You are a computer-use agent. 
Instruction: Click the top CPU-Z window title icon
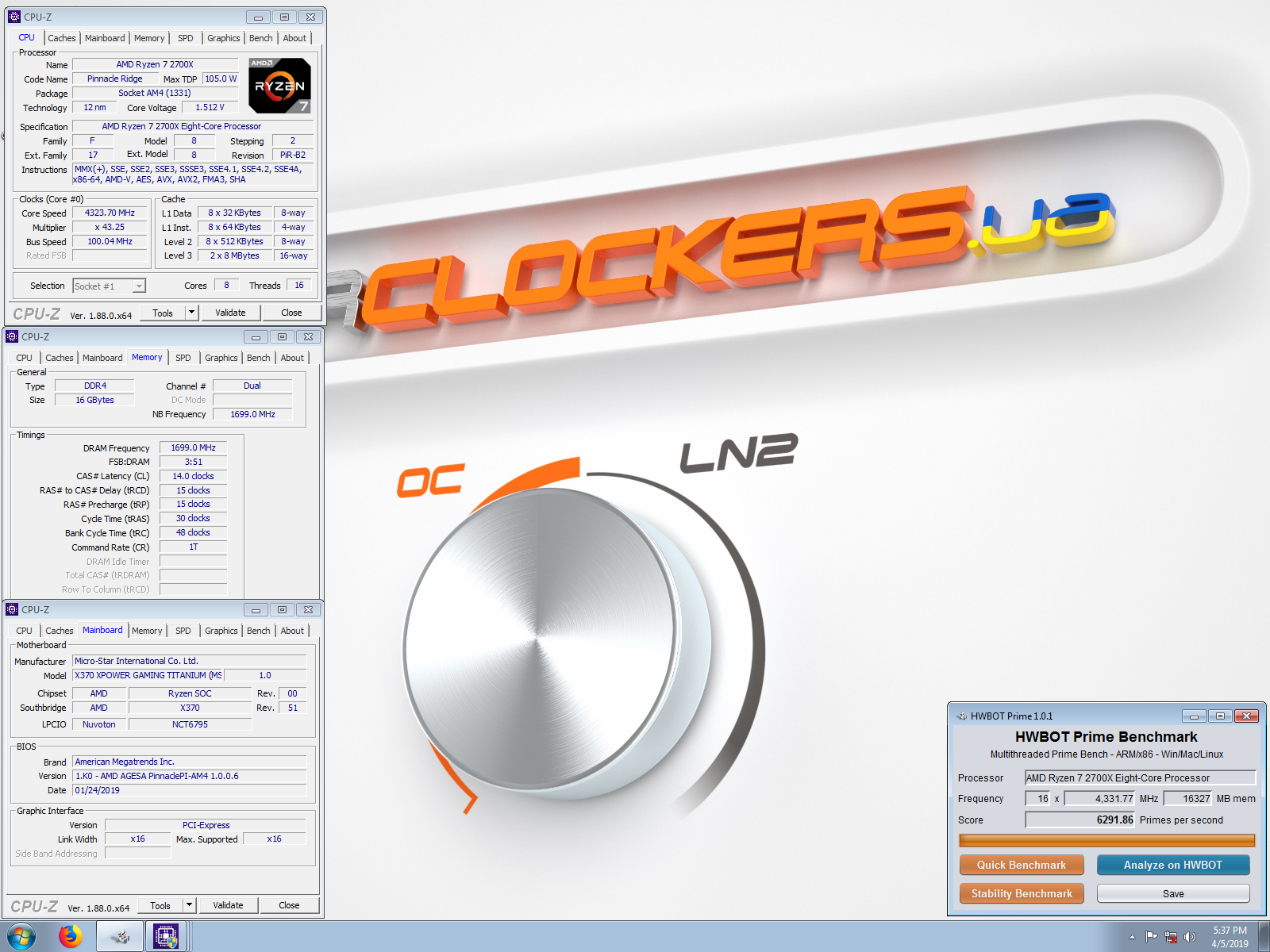[14, 17]
